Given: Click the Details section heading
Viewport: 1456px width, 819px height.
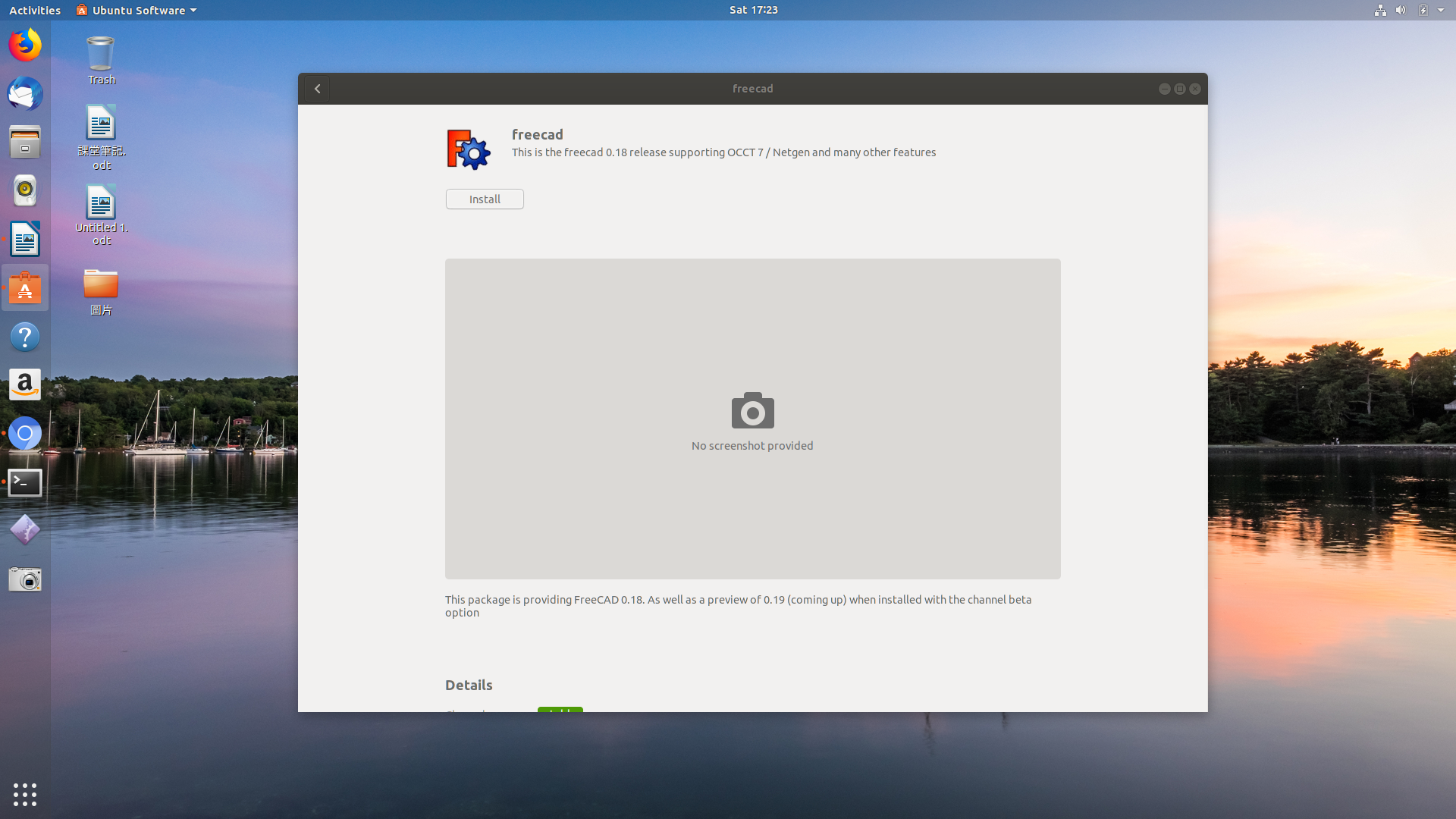Looking at the screenshot, I should (469, 685).
